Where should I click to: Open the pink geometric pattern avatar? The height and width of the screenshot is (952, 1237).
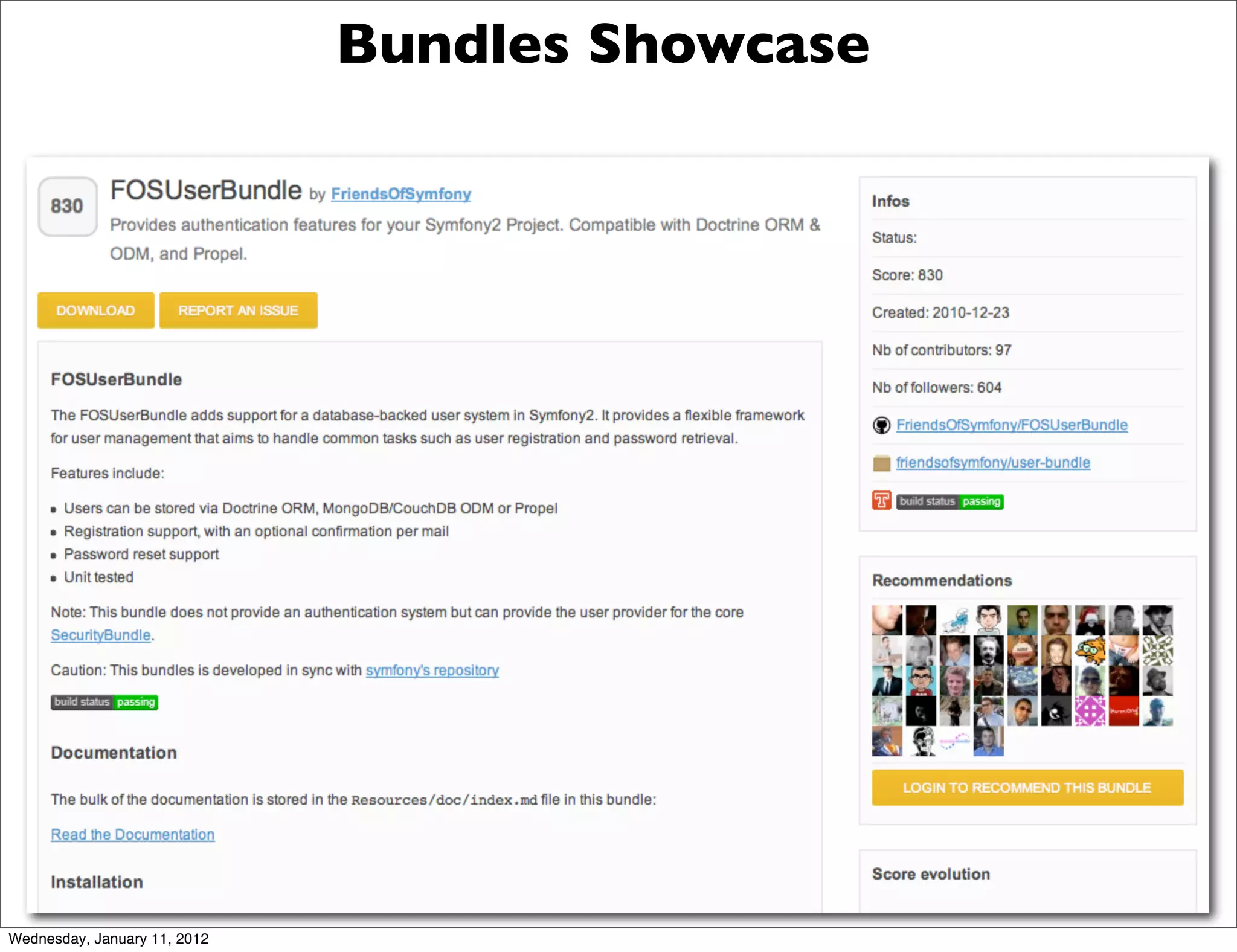1090,711
